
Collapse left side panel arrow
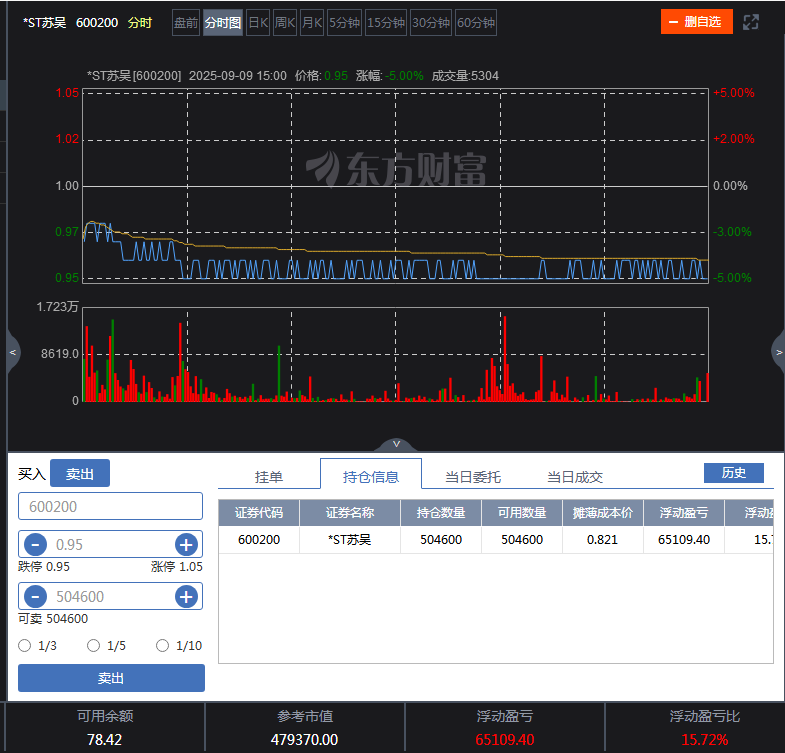click(x=13, y=352)
